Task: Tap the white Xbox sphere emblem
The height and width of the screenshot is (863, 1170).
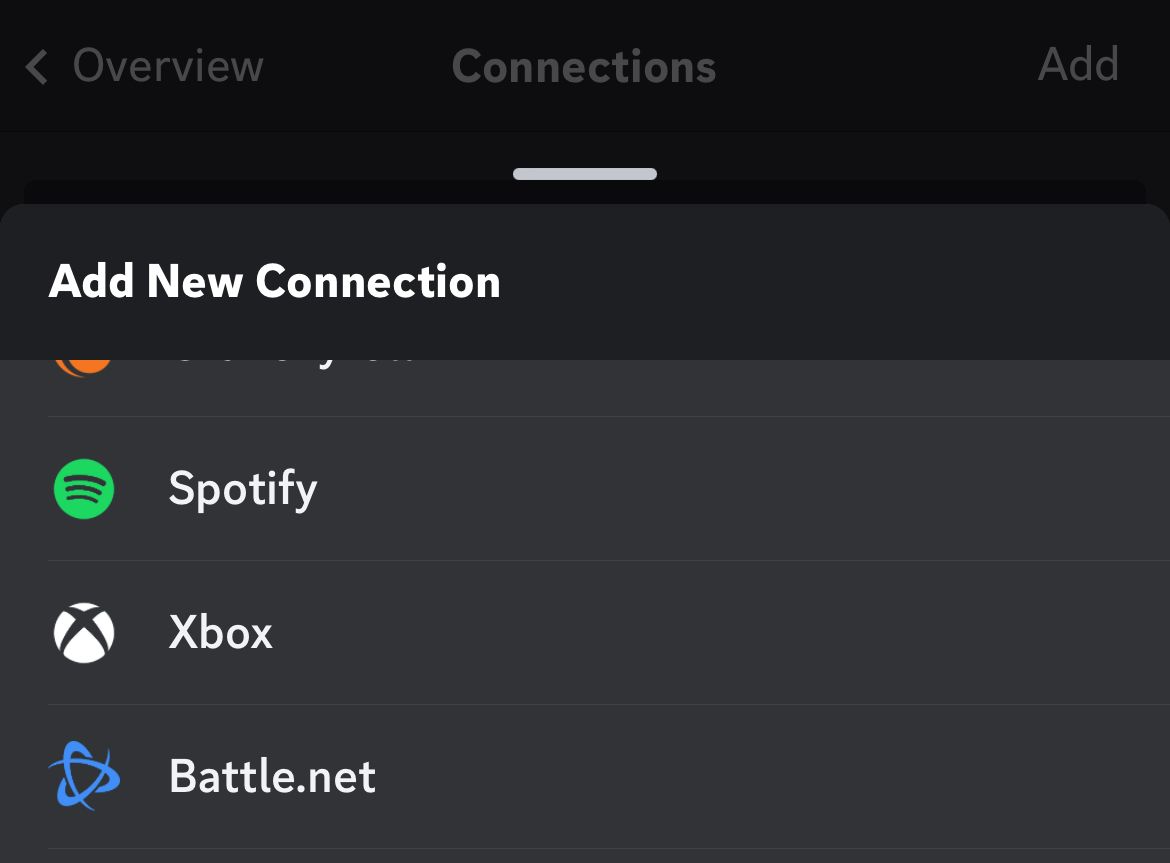Action: 84,633
